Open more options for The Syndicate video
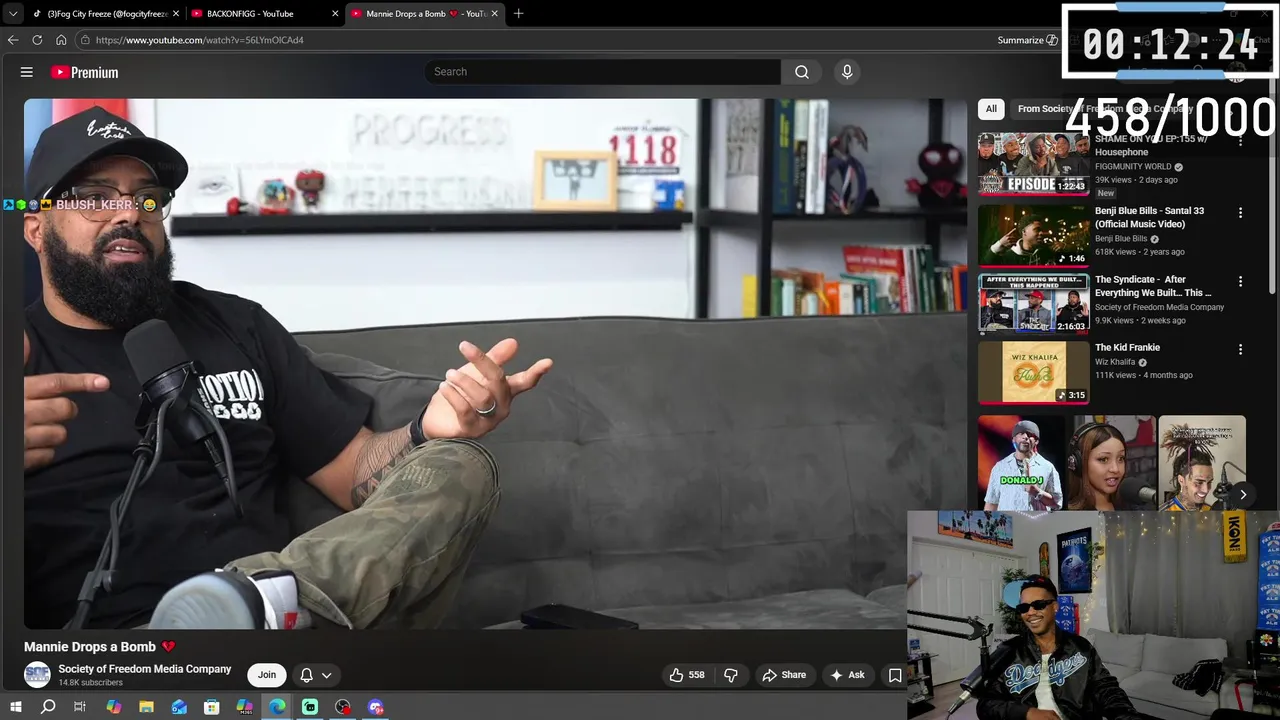 (x=1240, y=281)
